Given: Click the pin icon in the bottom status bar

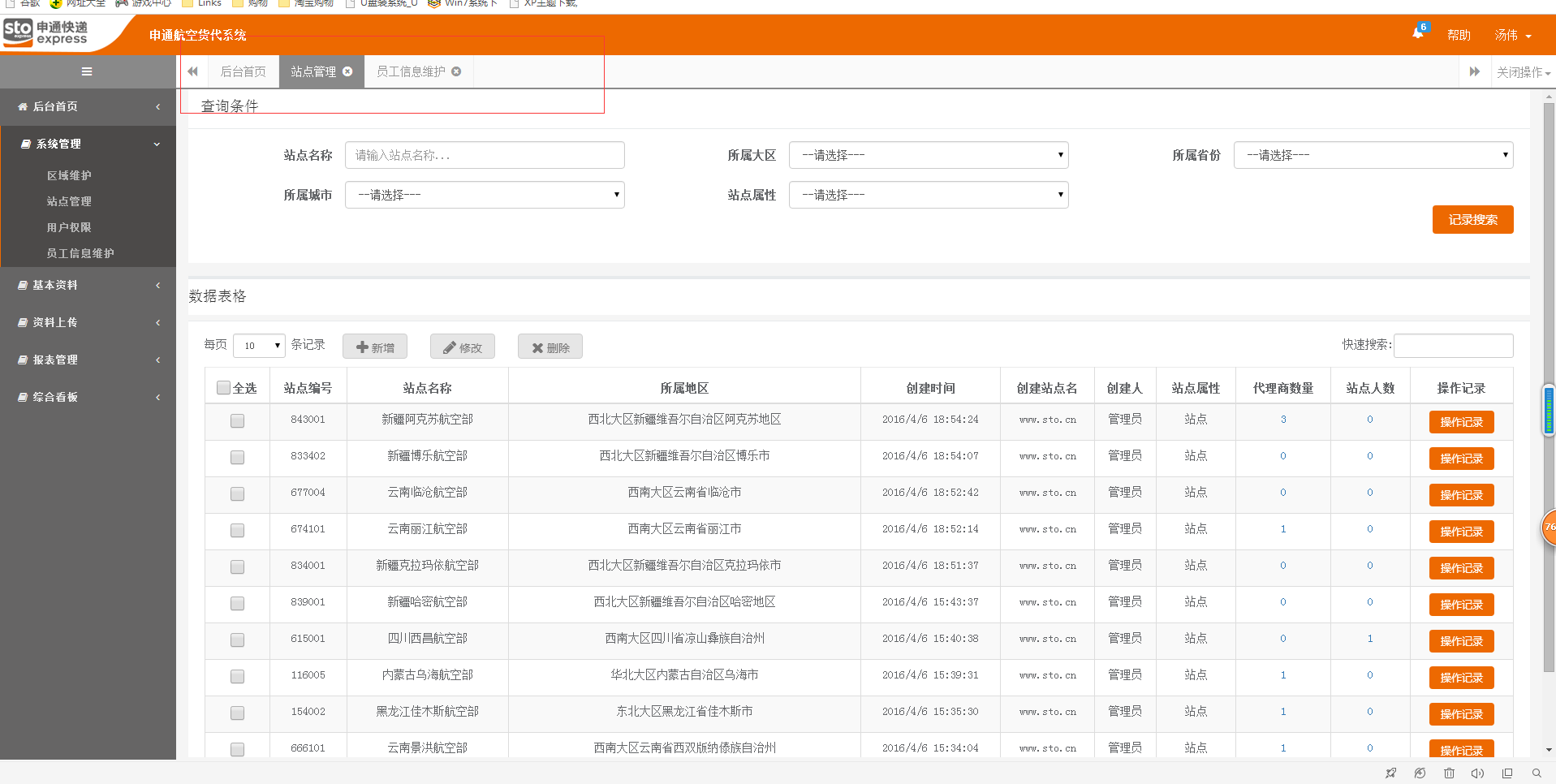Looking at the screenshot, I should point(1390,773).
